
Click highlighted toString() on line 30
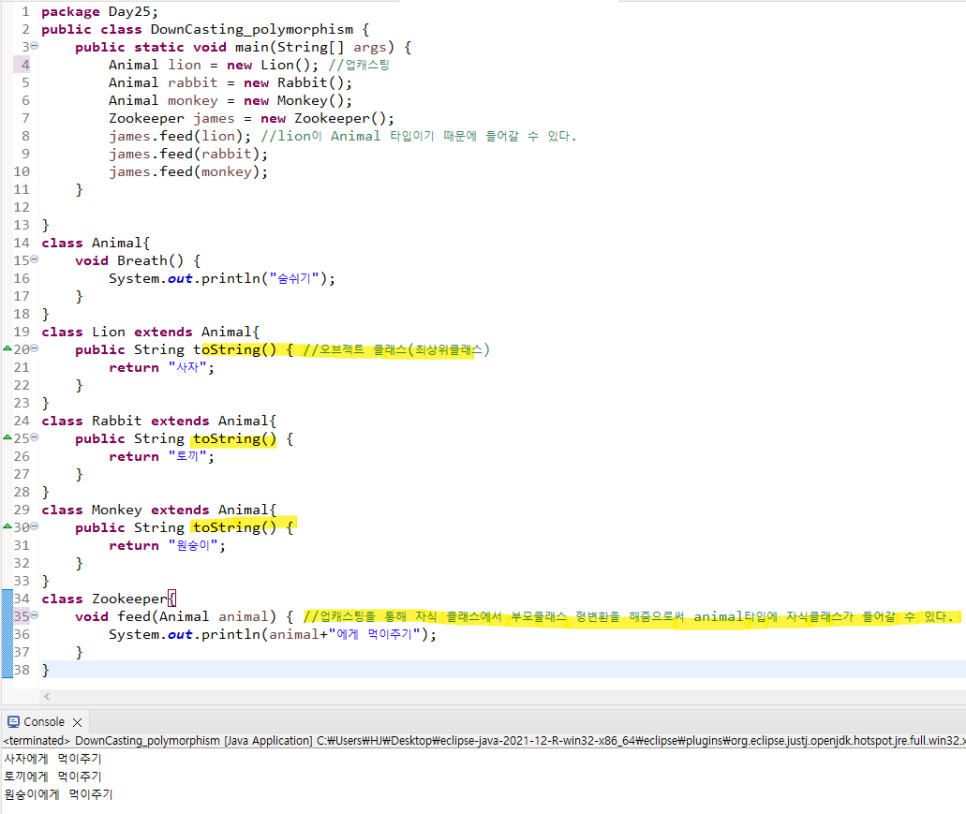(235, 527)
